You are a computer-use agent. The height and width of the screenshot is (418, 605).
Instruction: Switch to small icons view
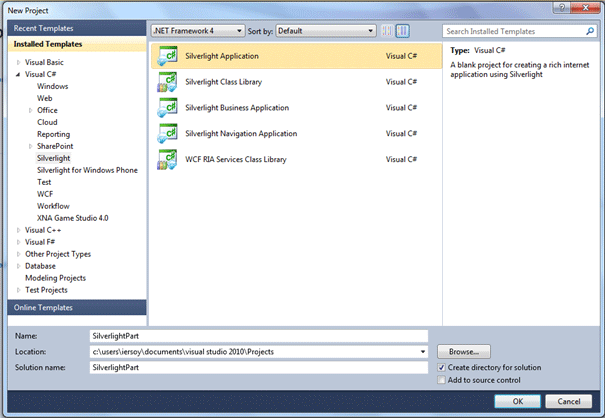[x=387, y=31]
